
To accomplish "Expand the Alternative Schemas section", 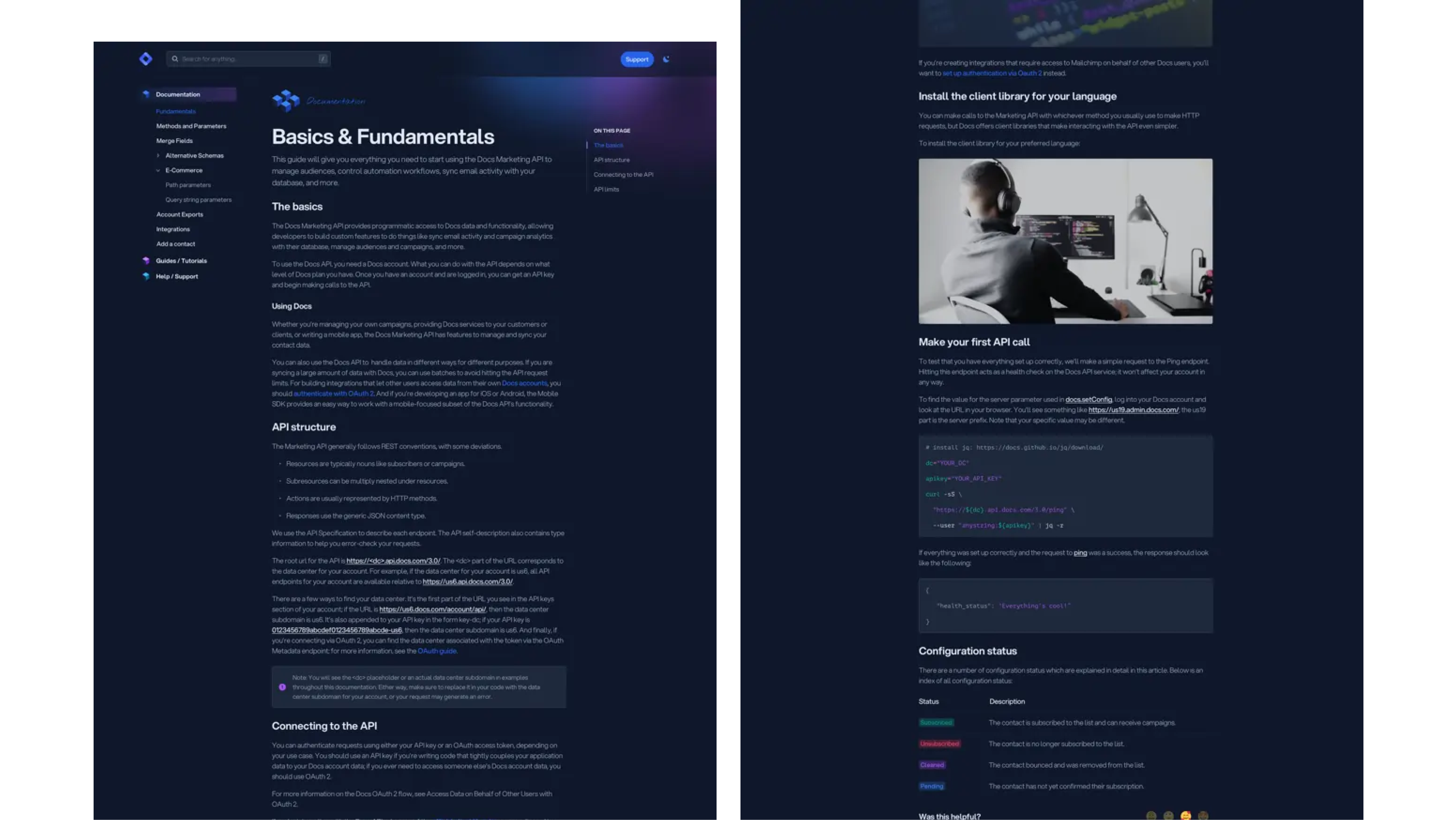I will pyautogui.click(x=158, y=156).
